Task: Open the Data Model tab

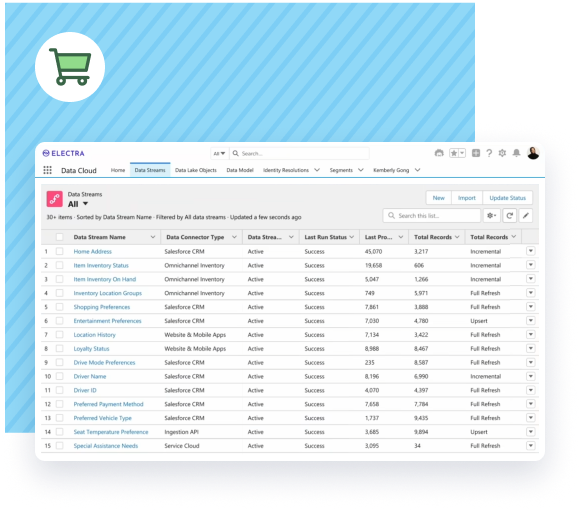Action: pos(240,170)
